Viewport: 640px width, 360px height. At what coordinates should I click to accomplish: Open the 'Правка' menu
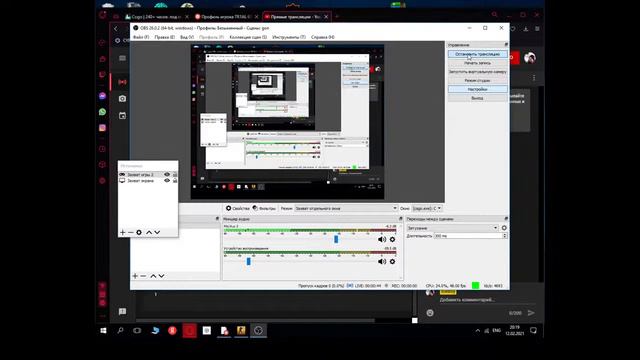pos(164,37)
